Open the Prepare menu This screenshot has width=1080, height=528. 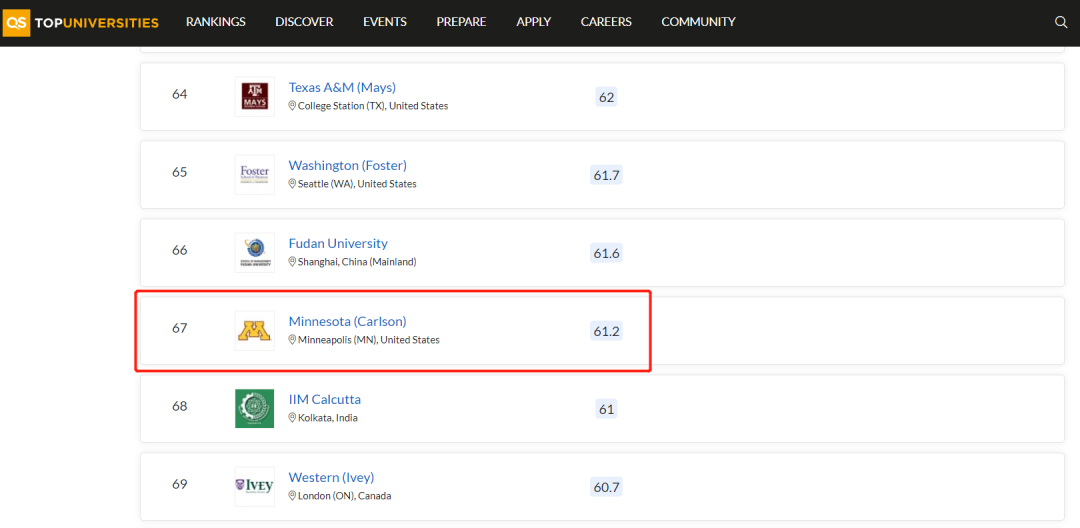461,22
